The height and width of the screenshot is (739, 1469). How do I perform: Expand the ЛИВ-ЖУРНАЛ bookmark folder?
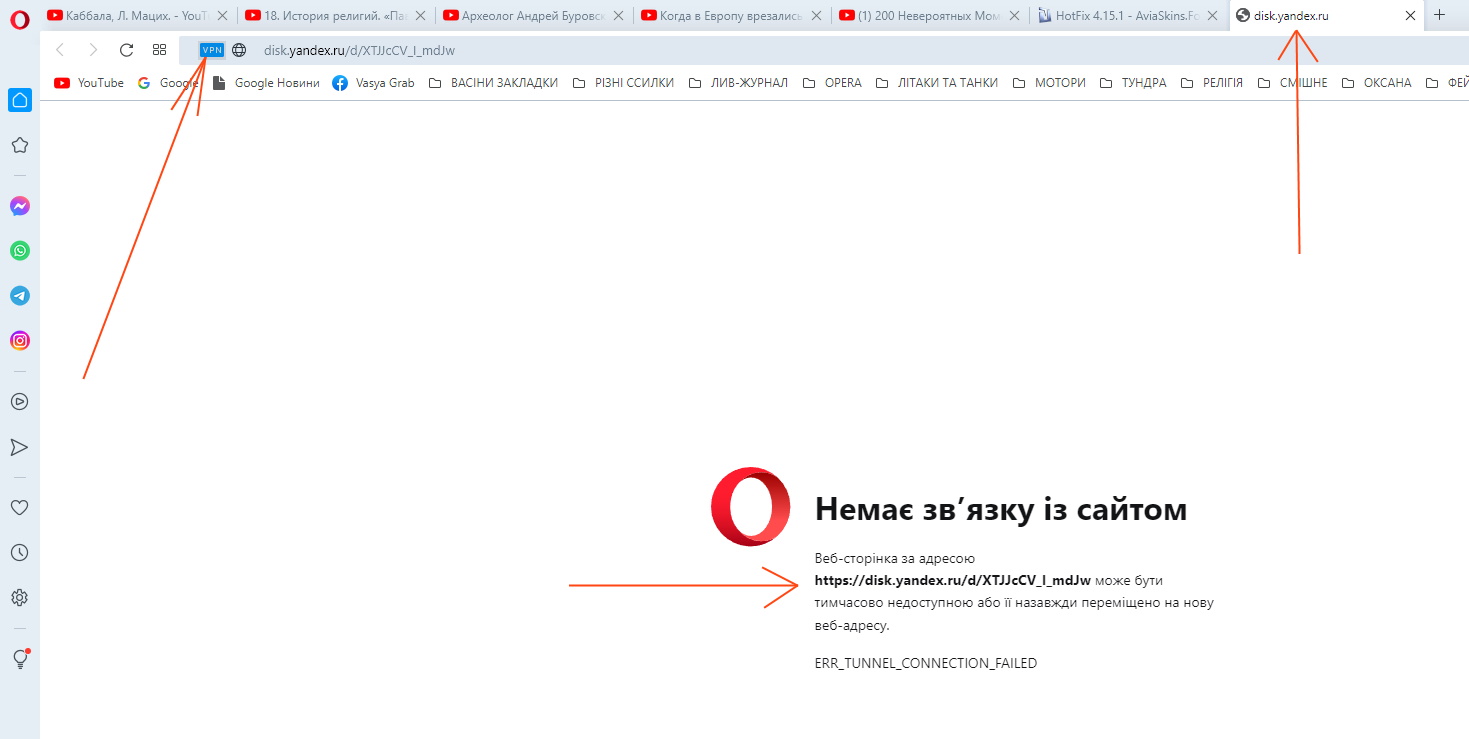coord(738,83)
